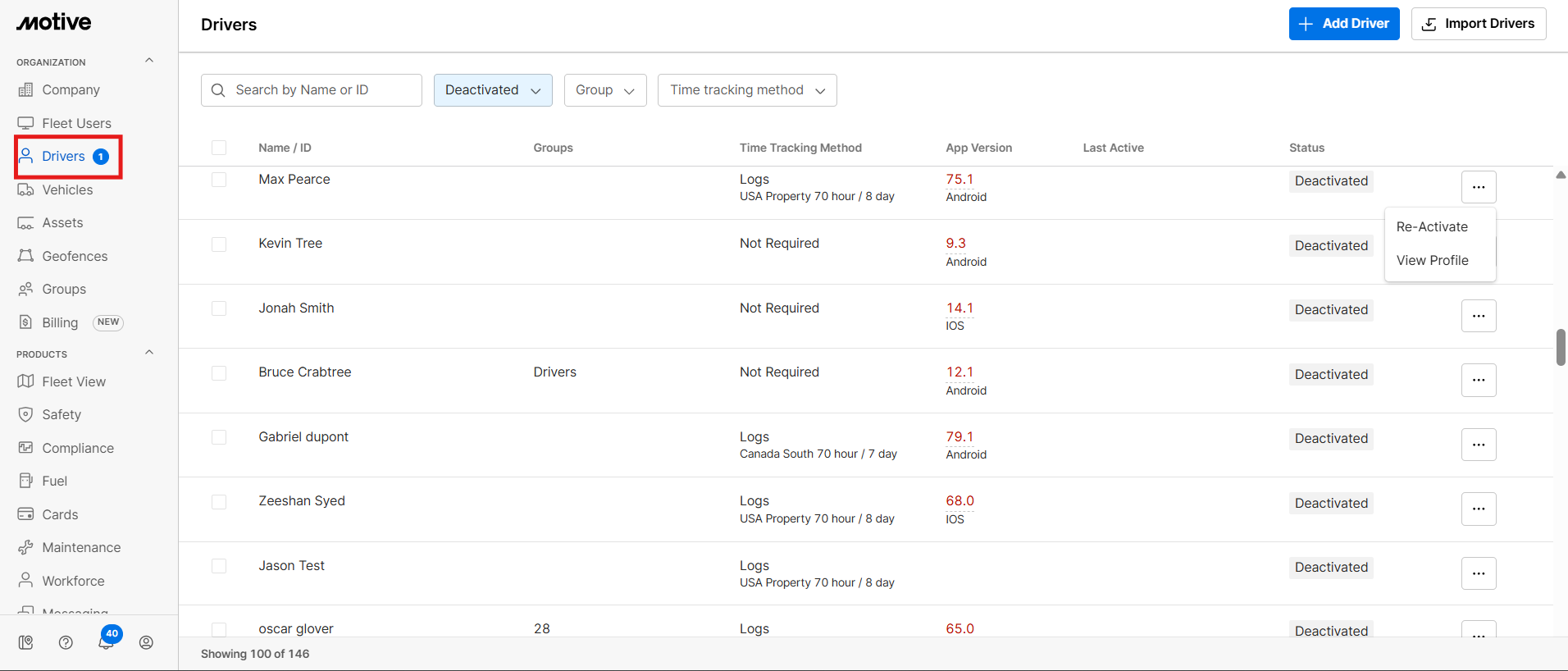Collapse the Organization section chevron
This screenshot has height=671, width=1568.
(149, 61)
